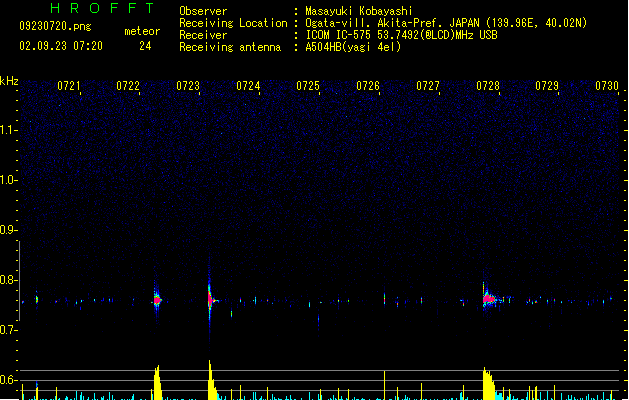Click the 0.9 kHz axis label
Image resolution: width=629 pixels, height=400 pixels.
point(8,230)
